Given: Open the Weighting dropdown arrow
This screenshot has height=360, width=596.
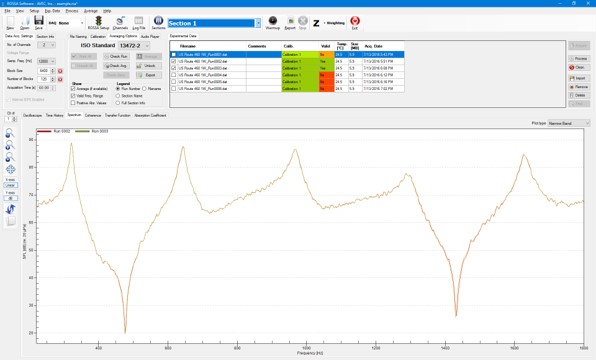Looking at the screenshot, I should tap(325, 23).
